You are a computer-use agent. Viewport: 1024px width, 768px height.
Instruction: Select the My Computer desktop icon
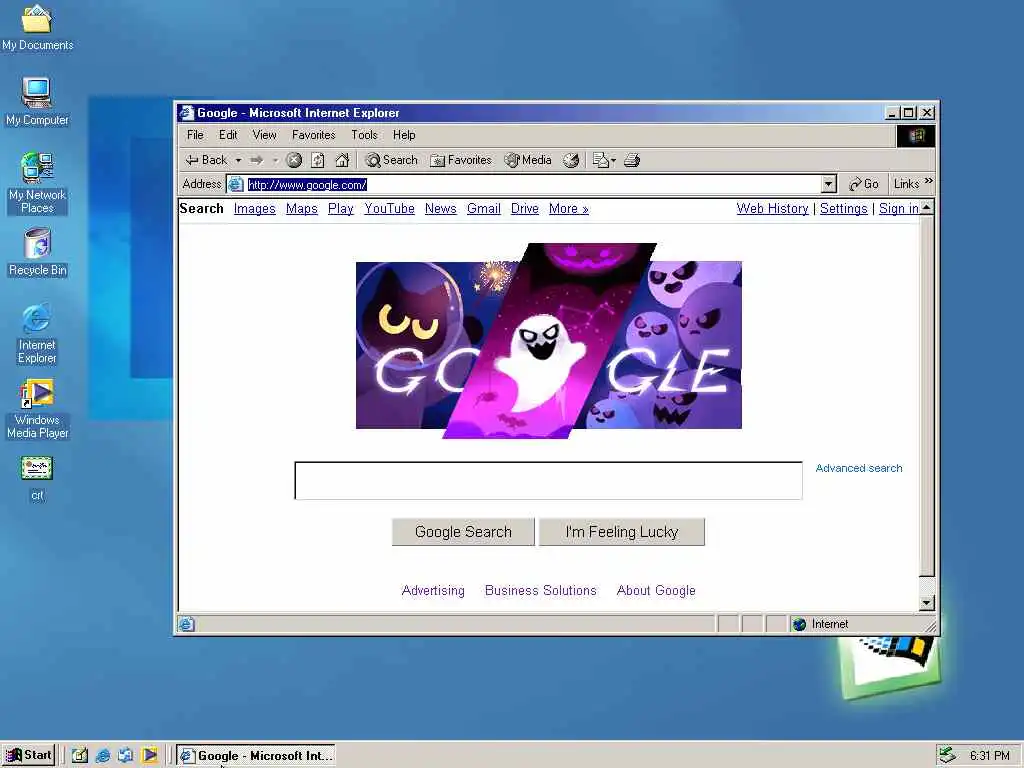point(37,101)
